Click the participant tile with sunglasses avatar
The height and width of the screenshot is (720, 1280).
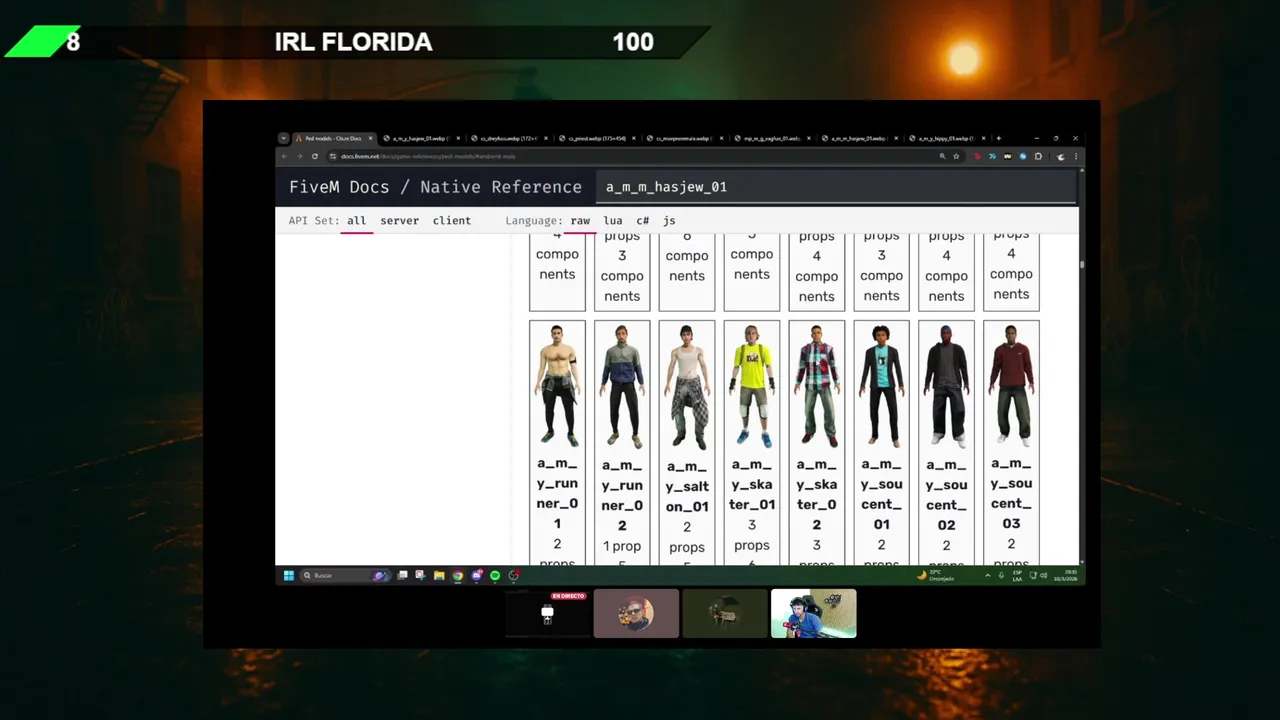pos(636,613)
